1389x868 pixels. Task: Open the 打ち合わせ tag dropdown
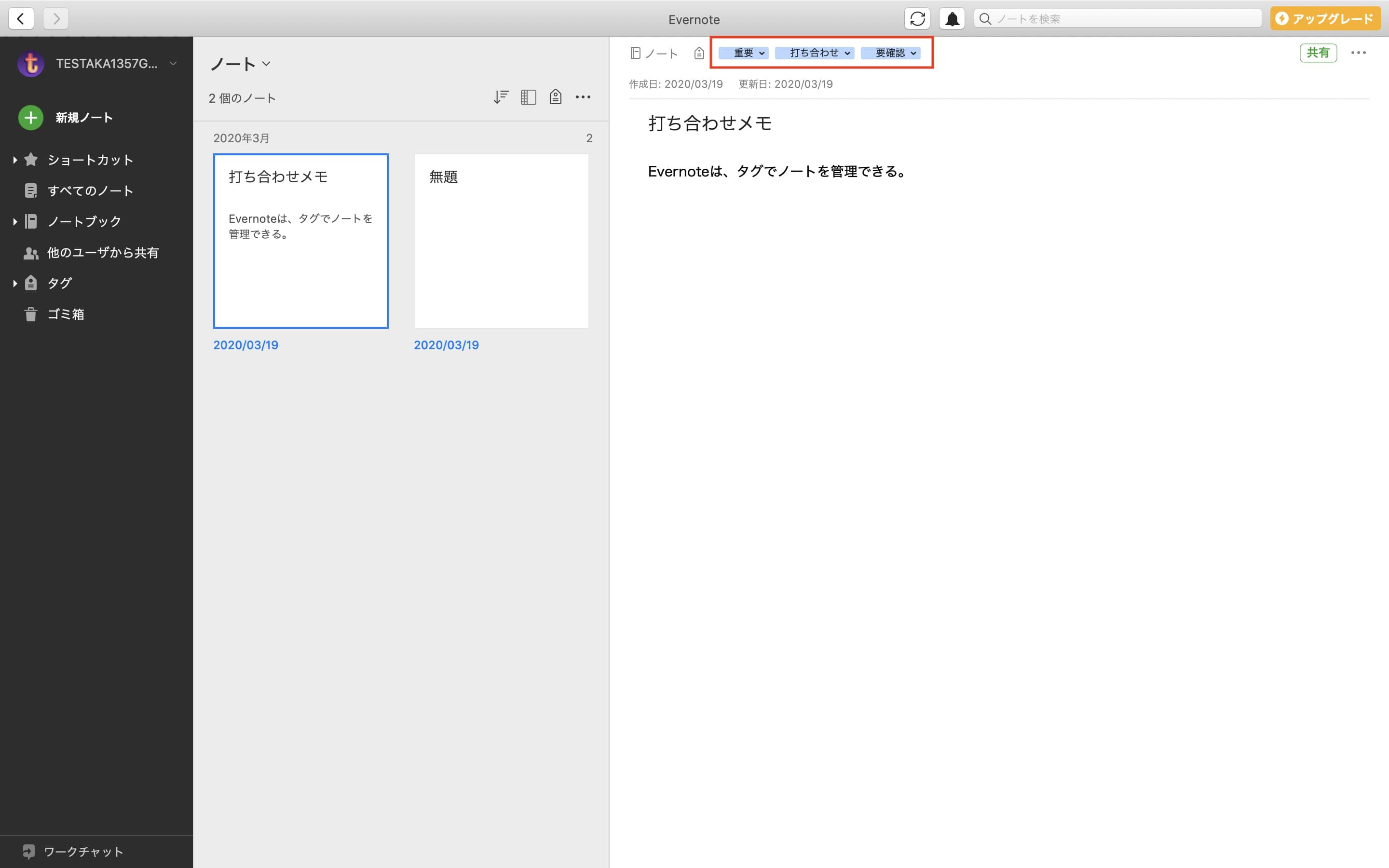pos(815,53)
